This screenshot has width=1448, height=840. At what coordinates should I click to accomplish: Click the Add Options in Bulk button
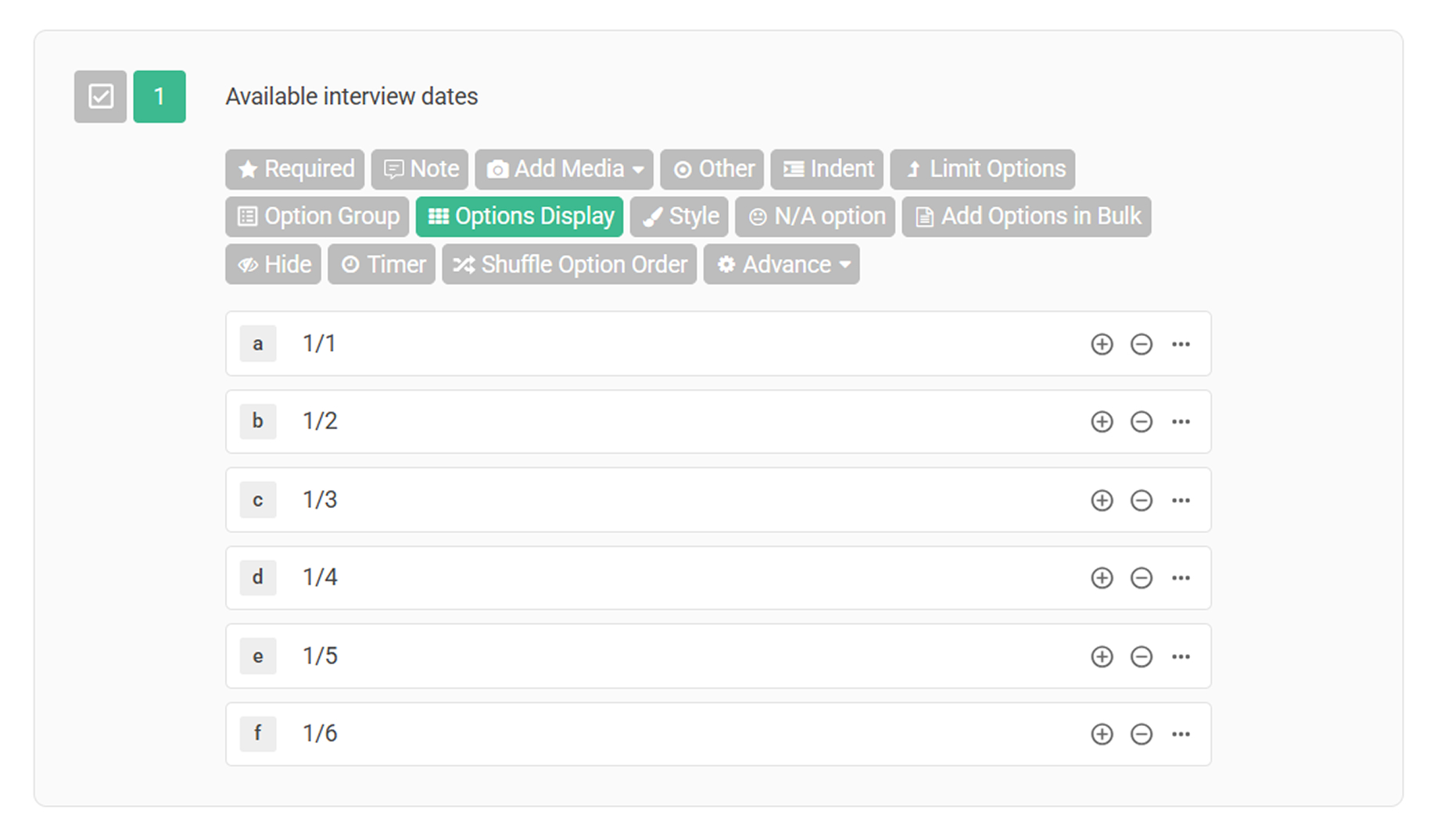pos(1027,217)
